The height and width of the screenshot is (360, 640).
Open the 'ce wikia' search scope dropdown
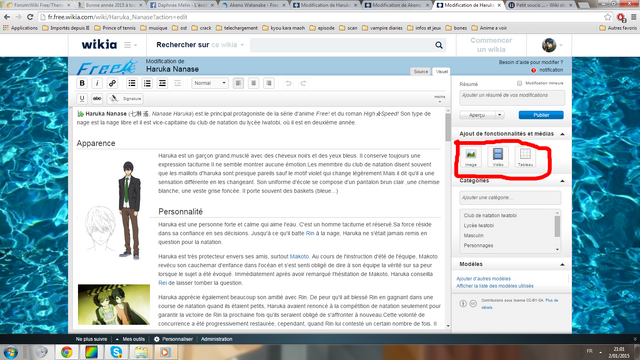coord(227,45)
